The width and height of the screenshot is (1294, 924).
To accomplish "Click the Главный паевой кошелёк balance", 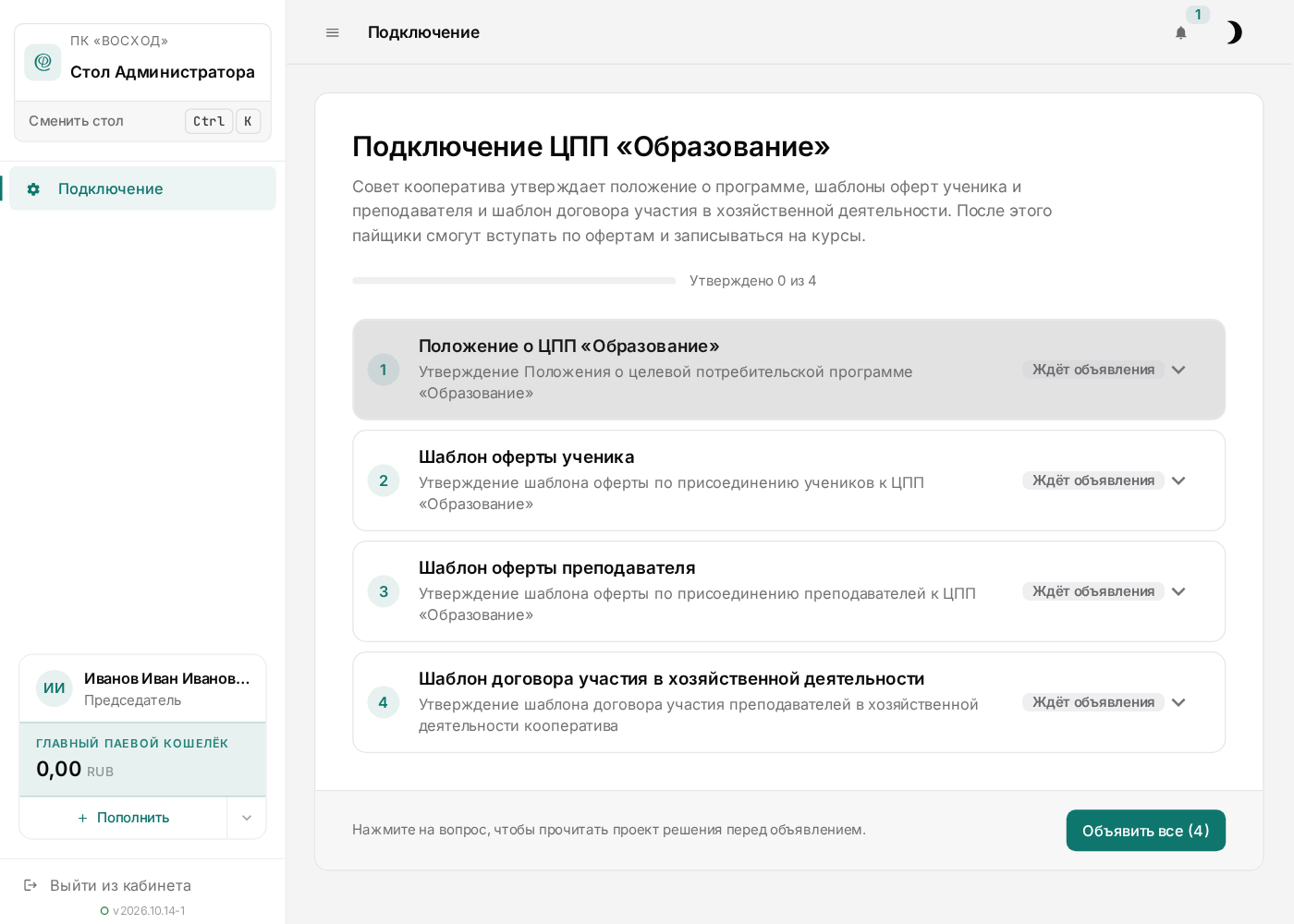I will click(x=142, y=760).
